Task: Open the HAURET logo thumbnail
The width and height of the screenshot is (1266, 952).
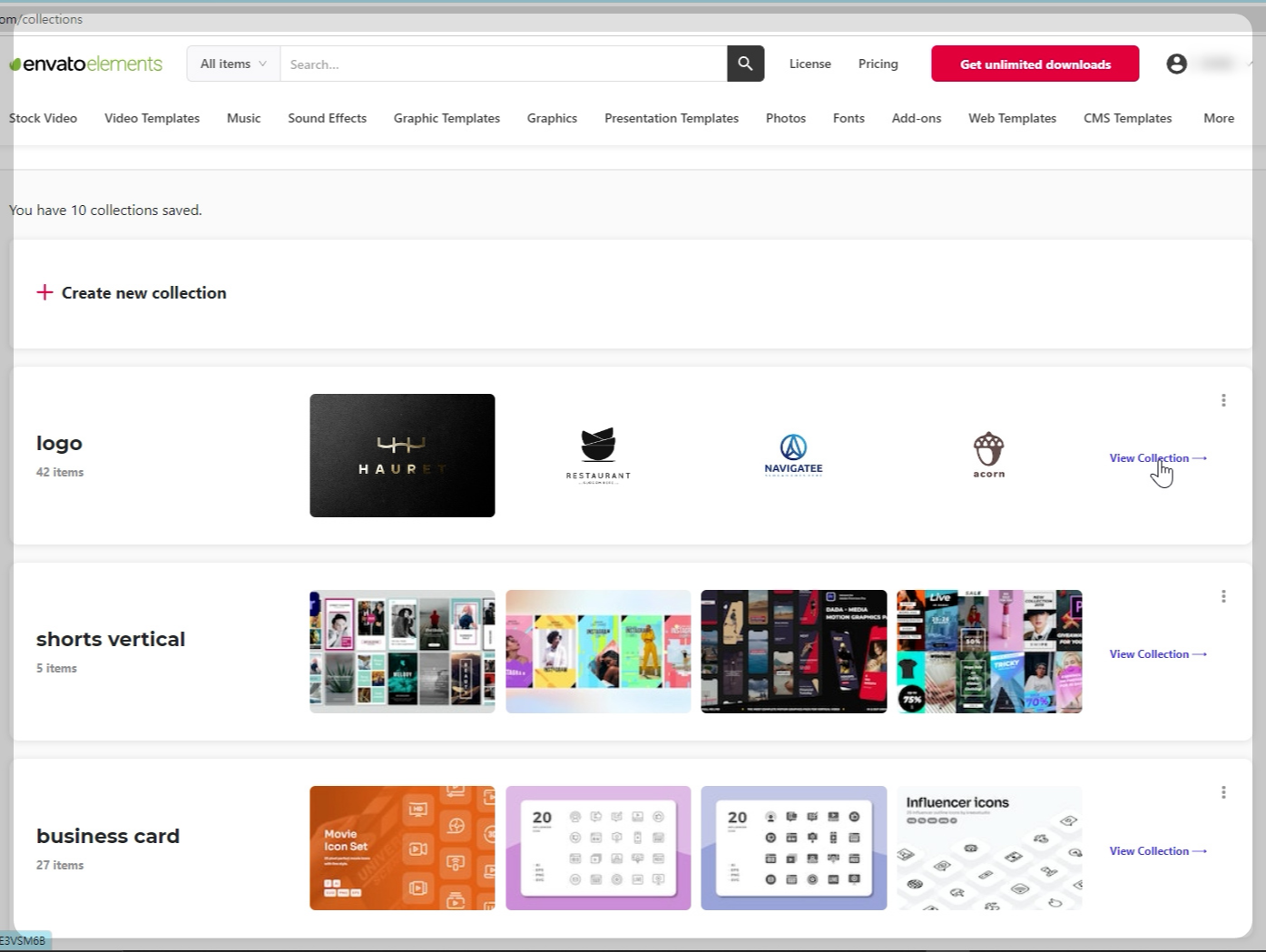Action: [x=402, y=456]
